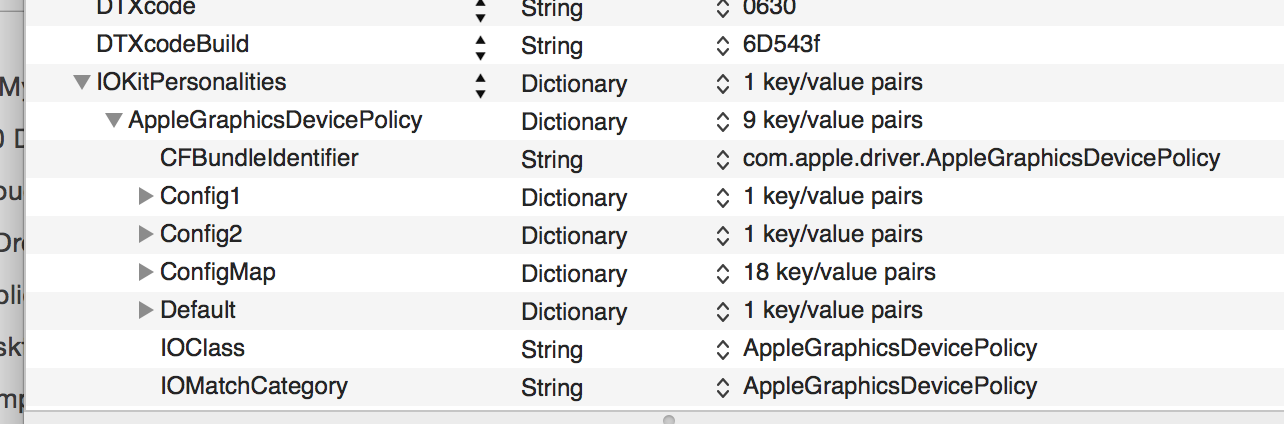Select the ConfigMap key name
This screenshot has width=1284, height=424.
tap(218, 272)
